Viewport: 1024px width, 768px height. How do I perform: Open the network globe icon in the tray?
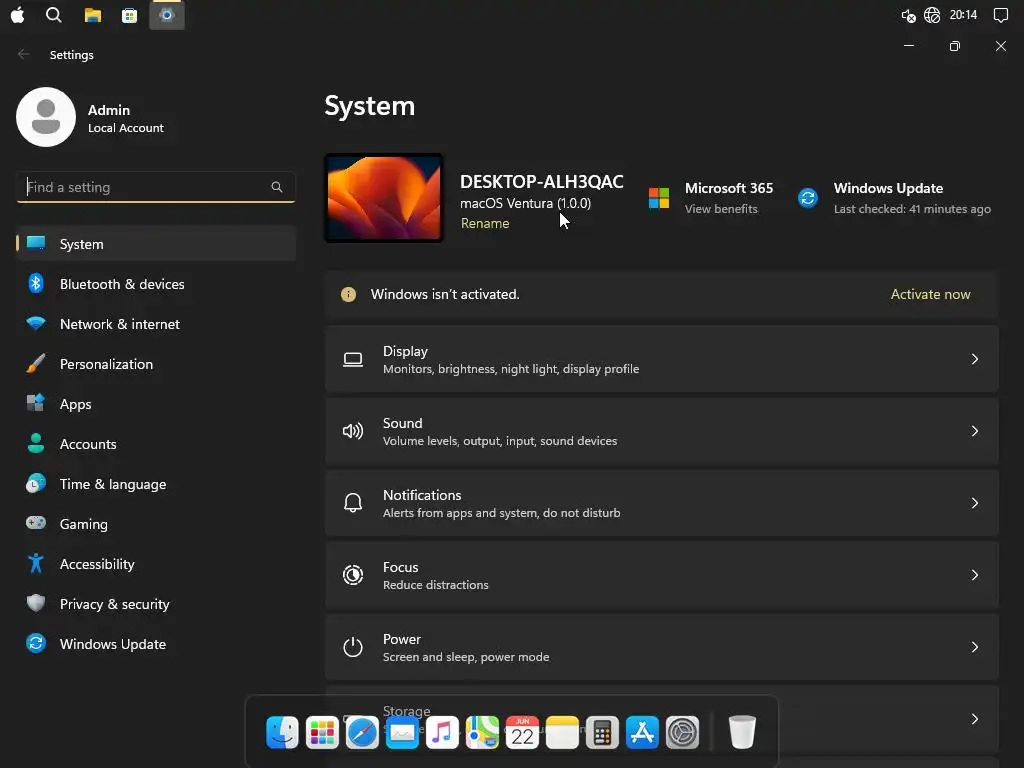(x=932, y=15)
